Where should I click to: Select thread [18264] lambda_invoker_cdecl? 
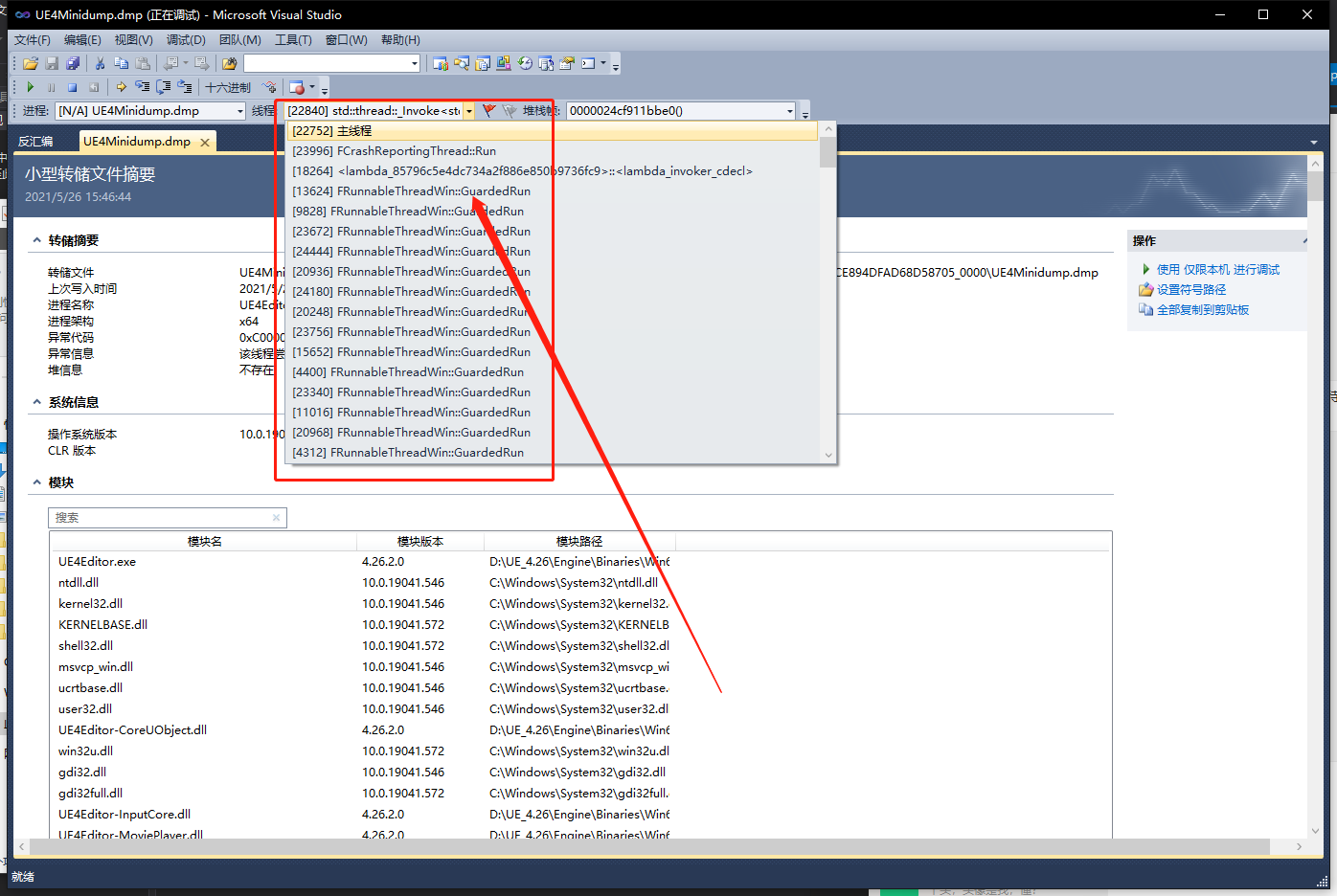pos(554,171)
